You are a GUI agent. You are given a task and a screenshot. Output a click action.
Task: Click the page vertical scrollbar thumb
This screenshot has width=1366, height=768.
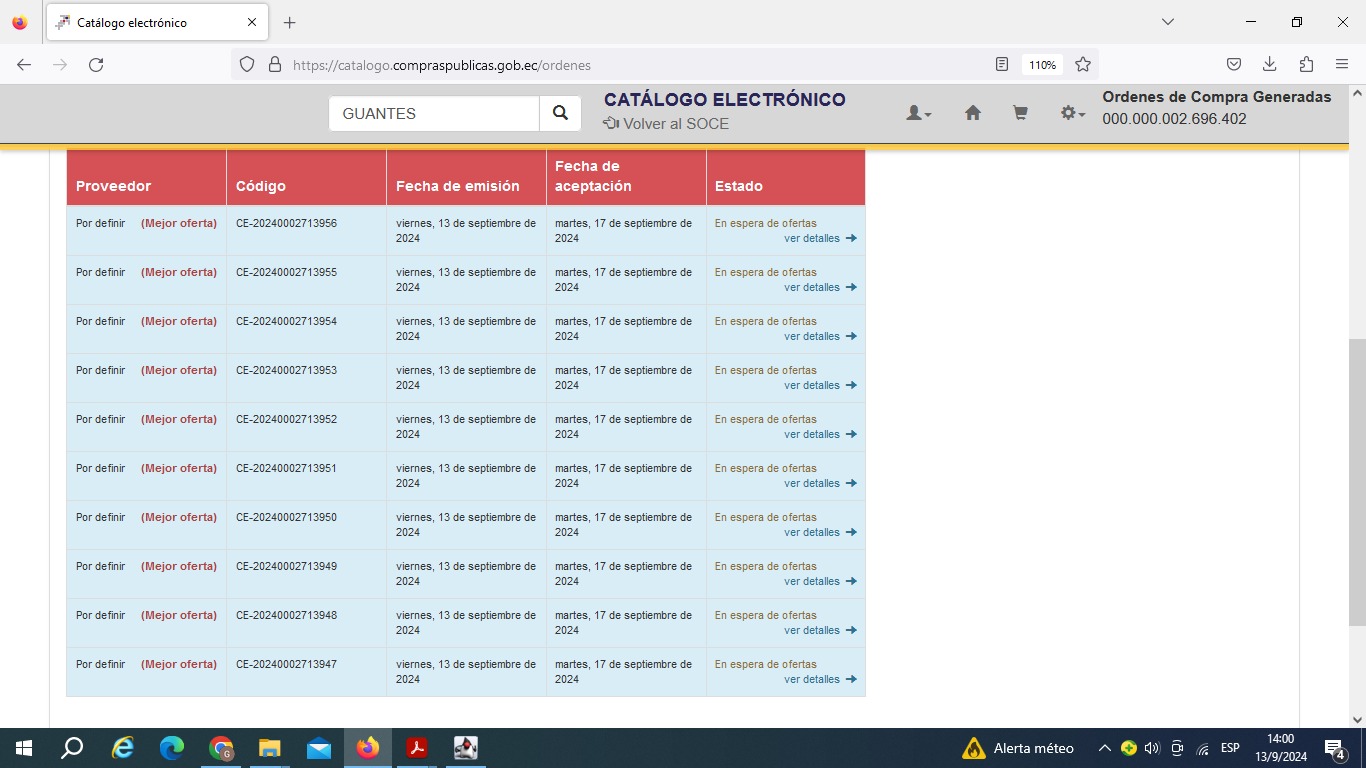coord(1357,480)
